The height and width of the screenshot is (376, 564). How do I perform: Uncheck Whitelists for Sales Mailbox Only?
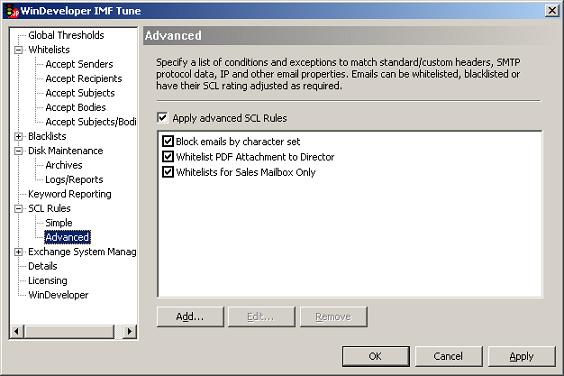[x=168, y=172]
